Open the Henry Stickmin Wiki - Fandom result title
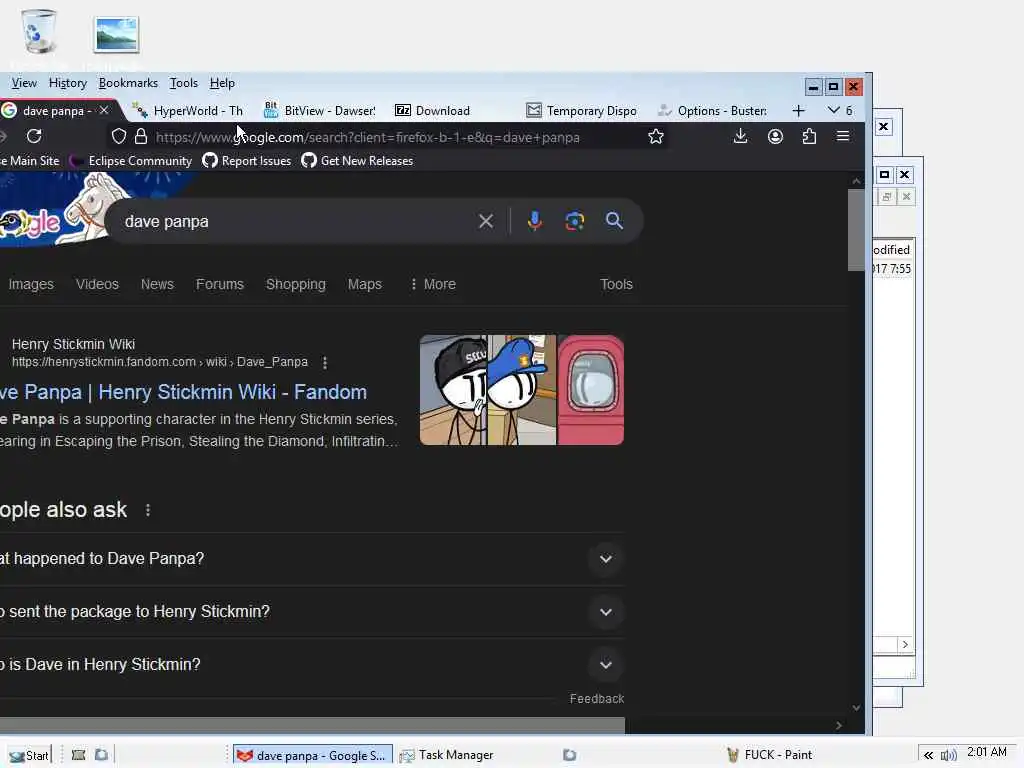Viewport: 1024px width, 768px height. pos(184,392)
